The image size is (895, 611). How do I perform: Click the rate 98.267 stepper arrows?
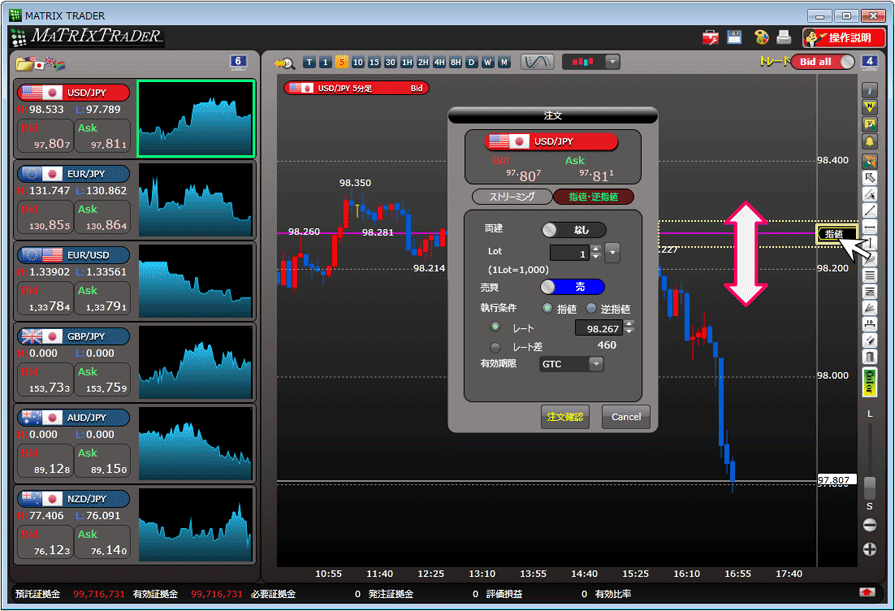[x=629, y=328]
